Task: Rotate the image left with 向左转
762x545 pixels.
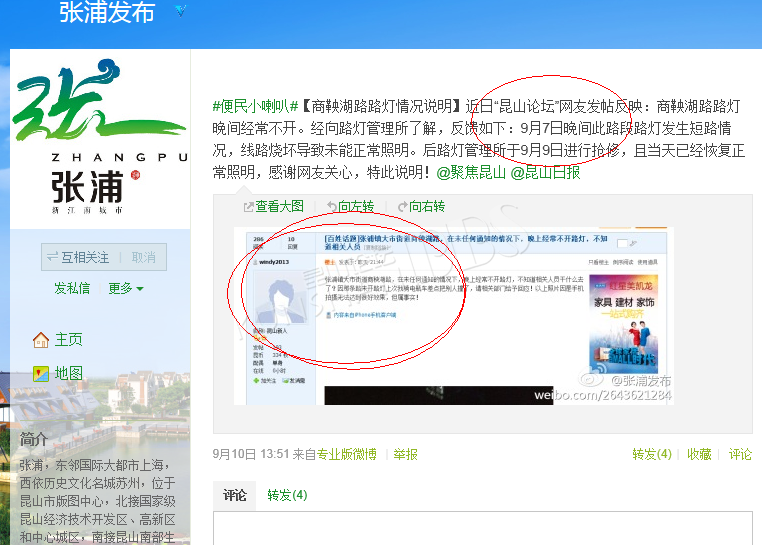Action: point(356,206)
